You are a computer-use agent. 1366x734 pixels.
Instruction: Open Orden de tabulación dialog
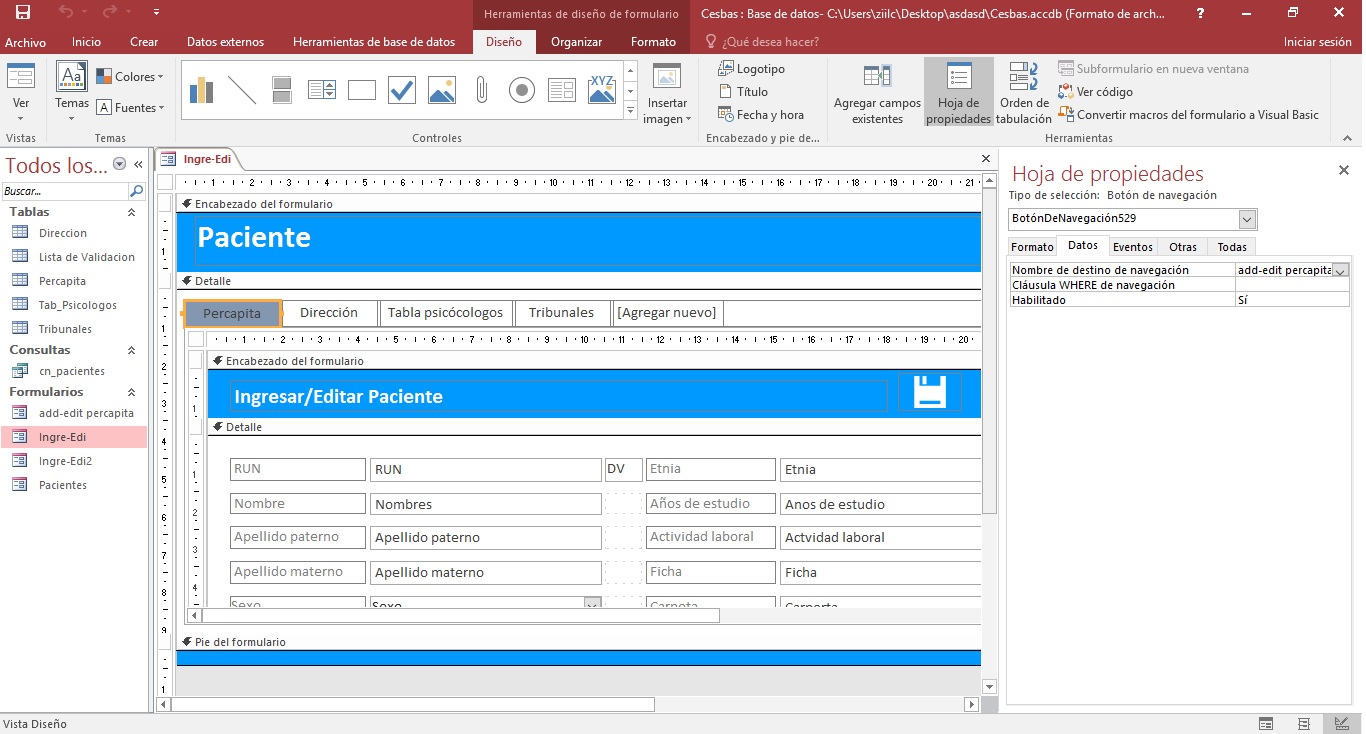click(x=1024, y=93)
